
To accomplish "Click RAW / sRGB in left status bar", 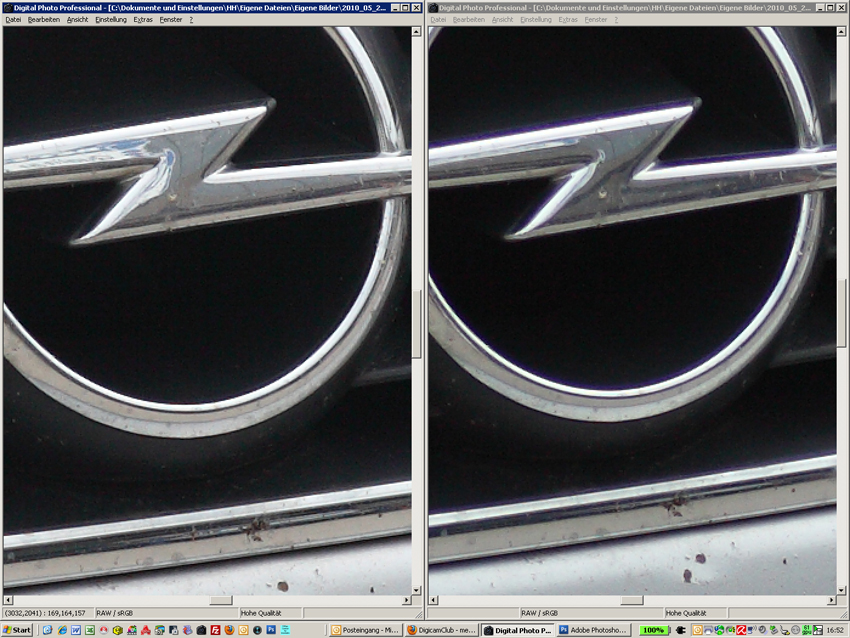I will (114, 613).
